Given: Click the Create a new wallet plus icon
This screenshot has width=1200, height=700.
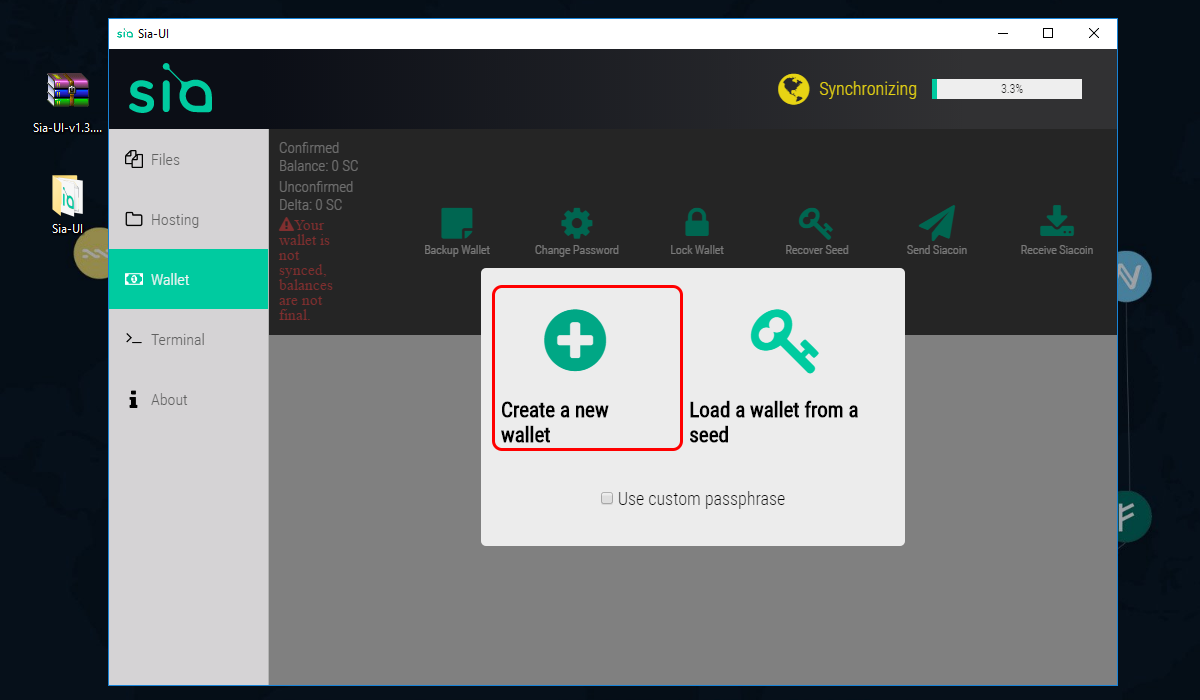Looking at the screenshot, I should pyautogui.click(x=575, y=340).
